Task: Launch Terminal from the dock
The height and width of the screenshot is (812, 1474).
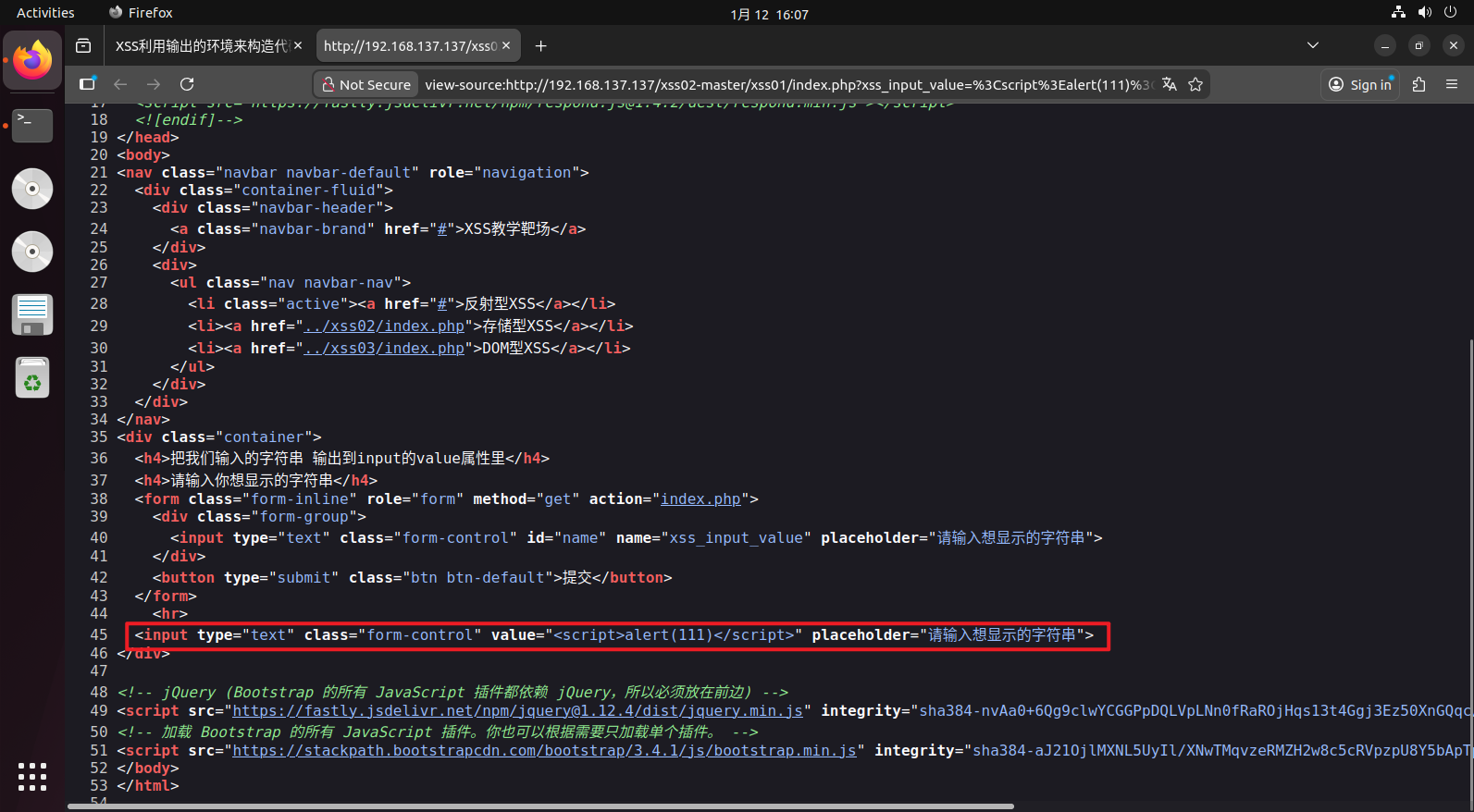Action: (32, 125)
